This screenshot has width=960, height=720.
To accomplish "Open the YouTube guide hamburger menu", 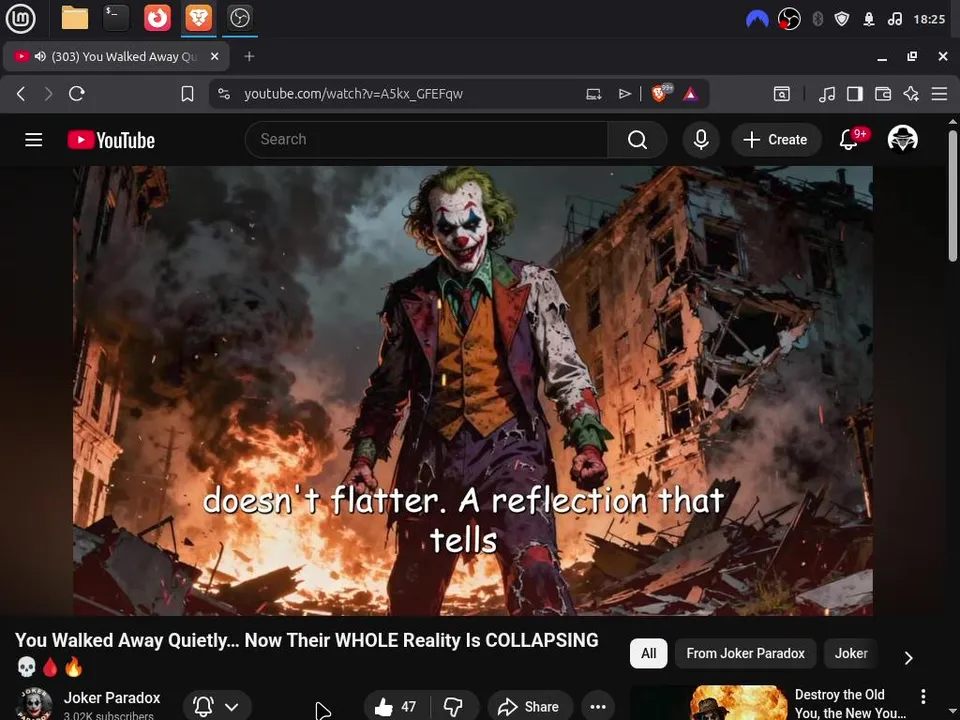I will 34,140.
